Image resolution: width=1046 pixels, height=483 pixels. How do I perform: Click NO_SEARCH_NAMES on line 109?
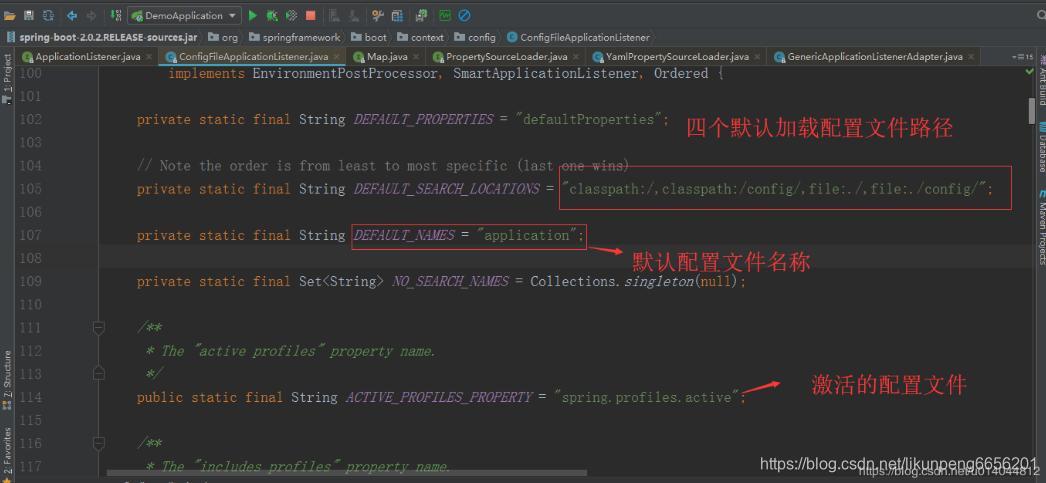point(450,282)
